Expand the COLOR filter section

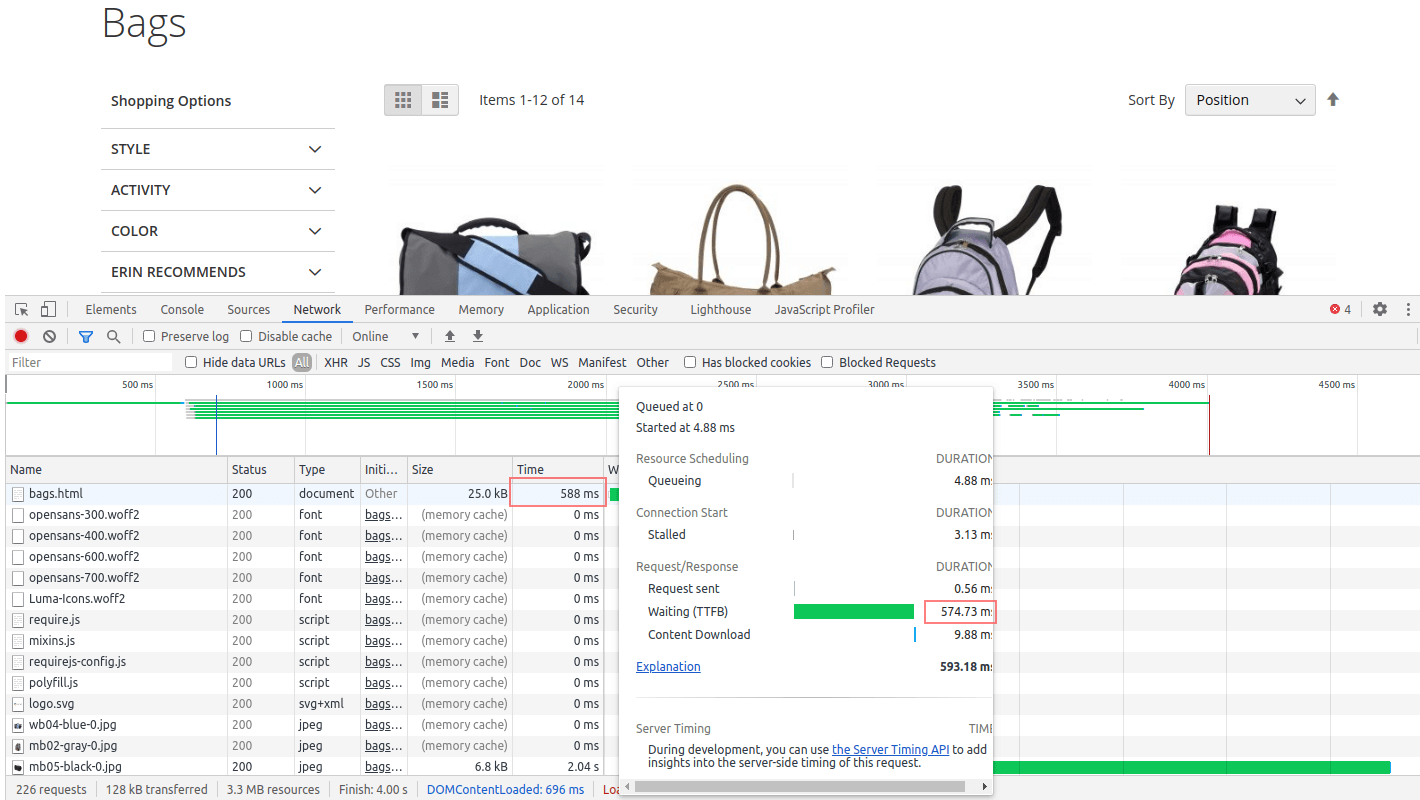[218, 231]
